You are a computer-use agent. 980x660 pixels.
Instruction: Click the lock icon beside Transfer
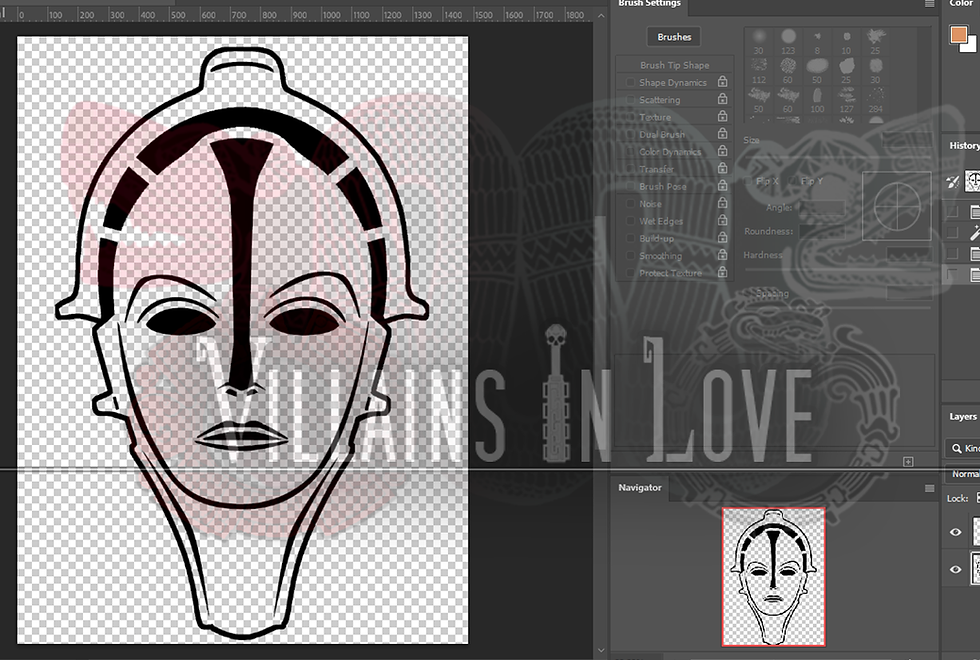(x=722, y=168)
